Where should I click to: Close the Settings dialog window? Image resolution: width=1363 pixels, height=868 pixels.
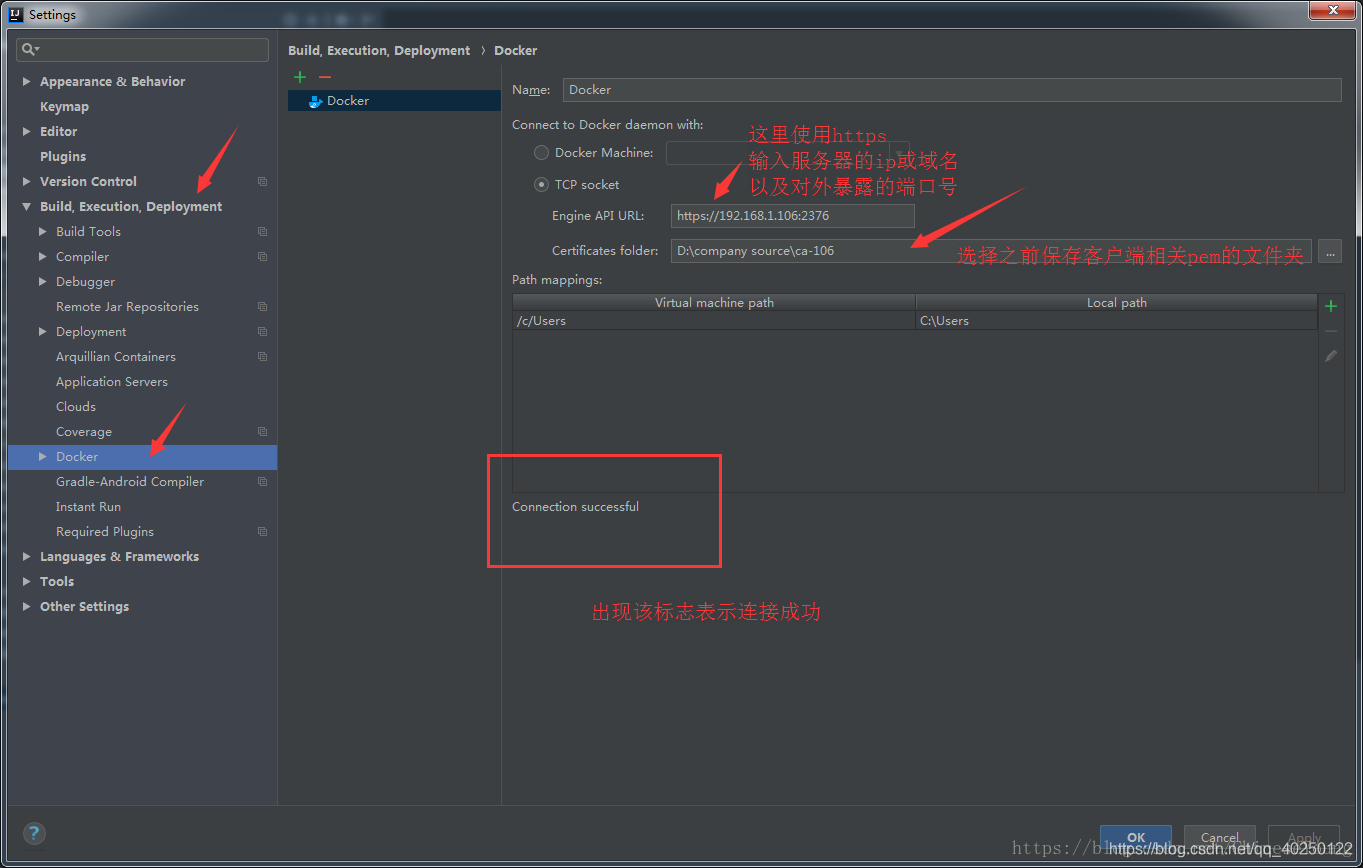[1332, 9]
